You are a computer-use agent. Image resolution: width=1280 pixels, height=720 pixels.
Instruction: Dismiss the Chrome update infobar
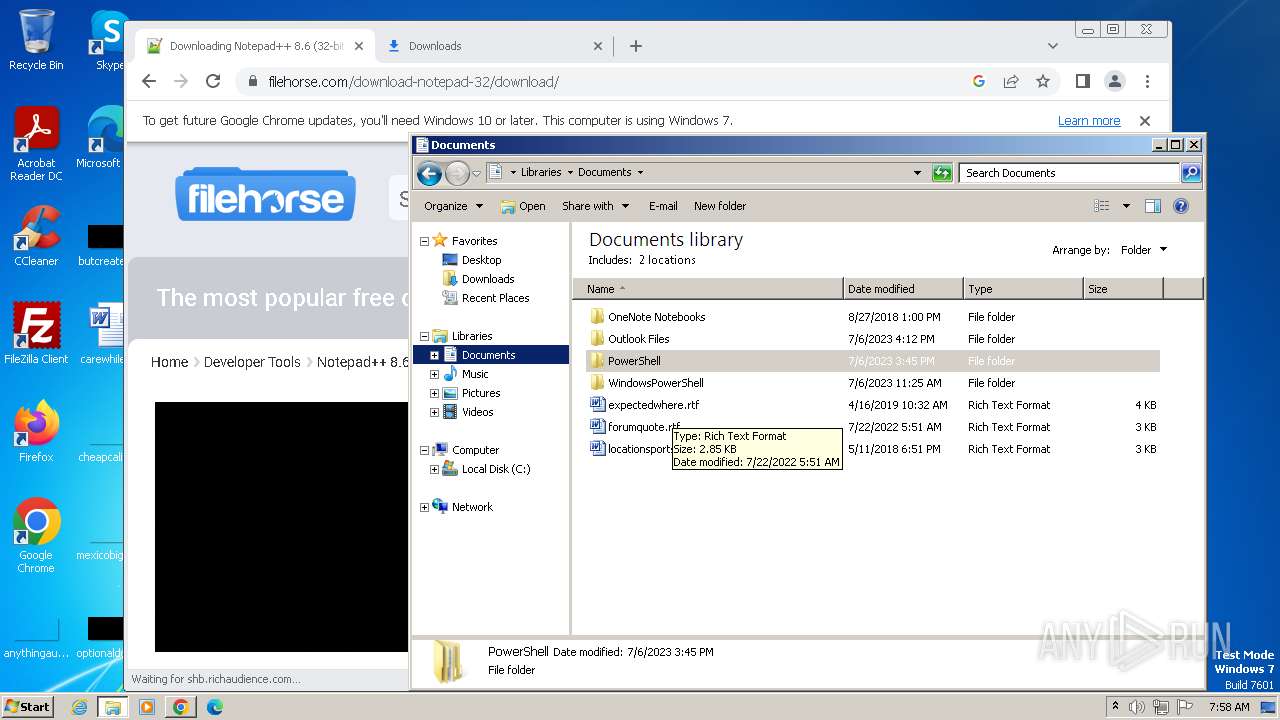(1145, 121)
